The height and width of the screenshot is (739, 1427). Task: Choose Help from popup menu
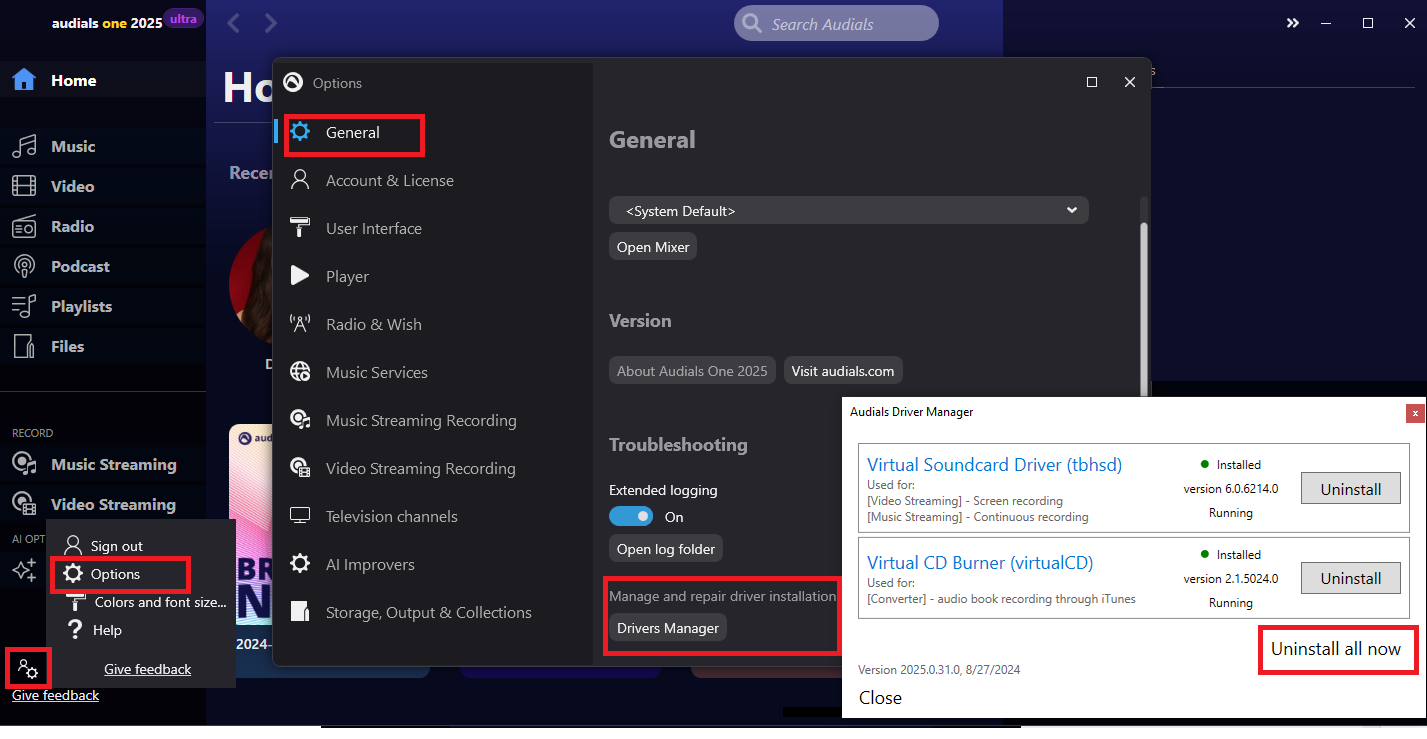(x=107, y=630)
